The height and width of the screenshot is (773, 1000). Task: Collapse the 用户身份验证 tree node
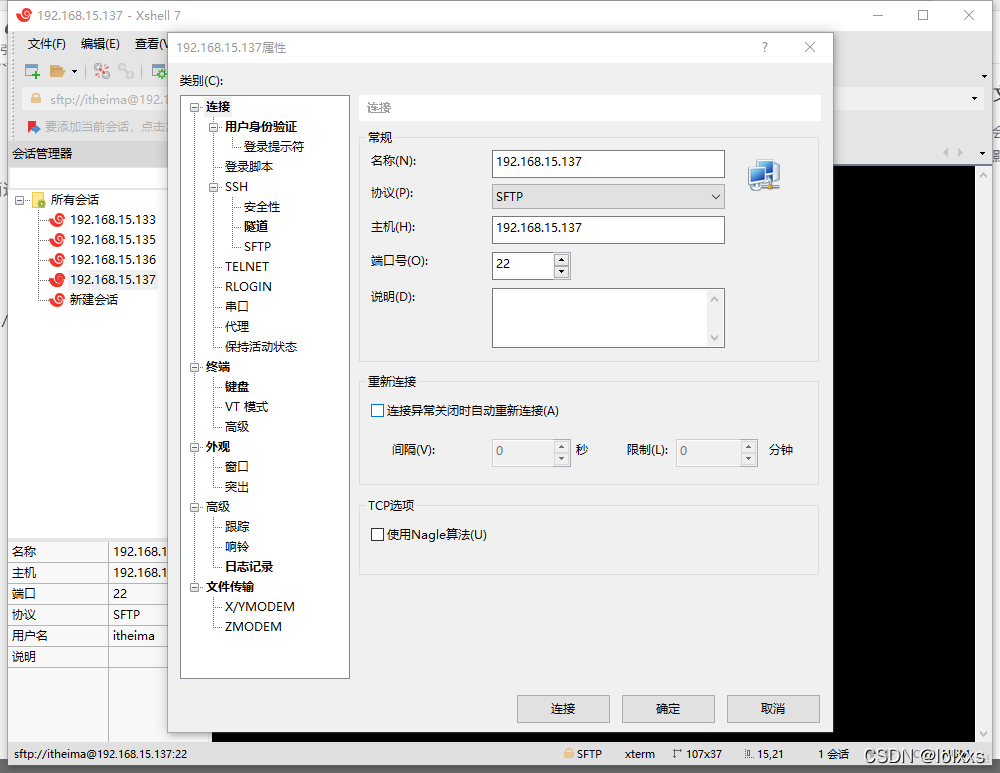click(x=213, y=127)
